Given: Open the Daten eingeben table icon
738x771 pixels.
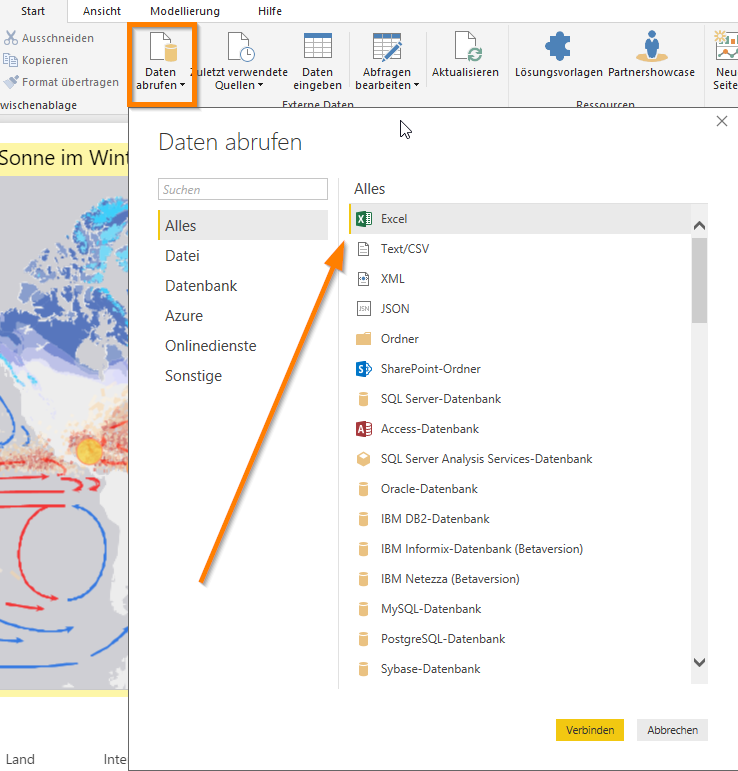Looking at the screenshot, I should (318, 46).
